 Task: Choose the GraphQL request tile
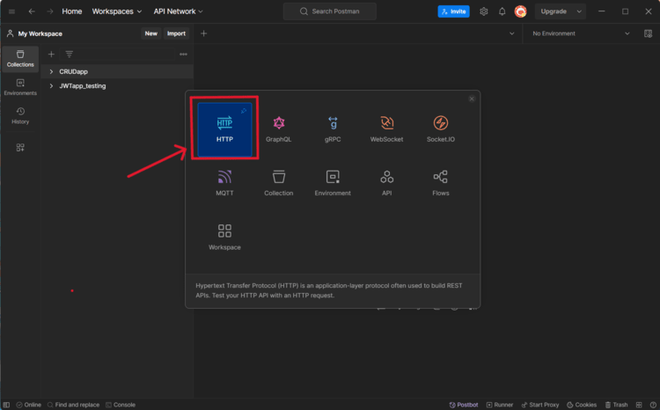pos(278,129)
